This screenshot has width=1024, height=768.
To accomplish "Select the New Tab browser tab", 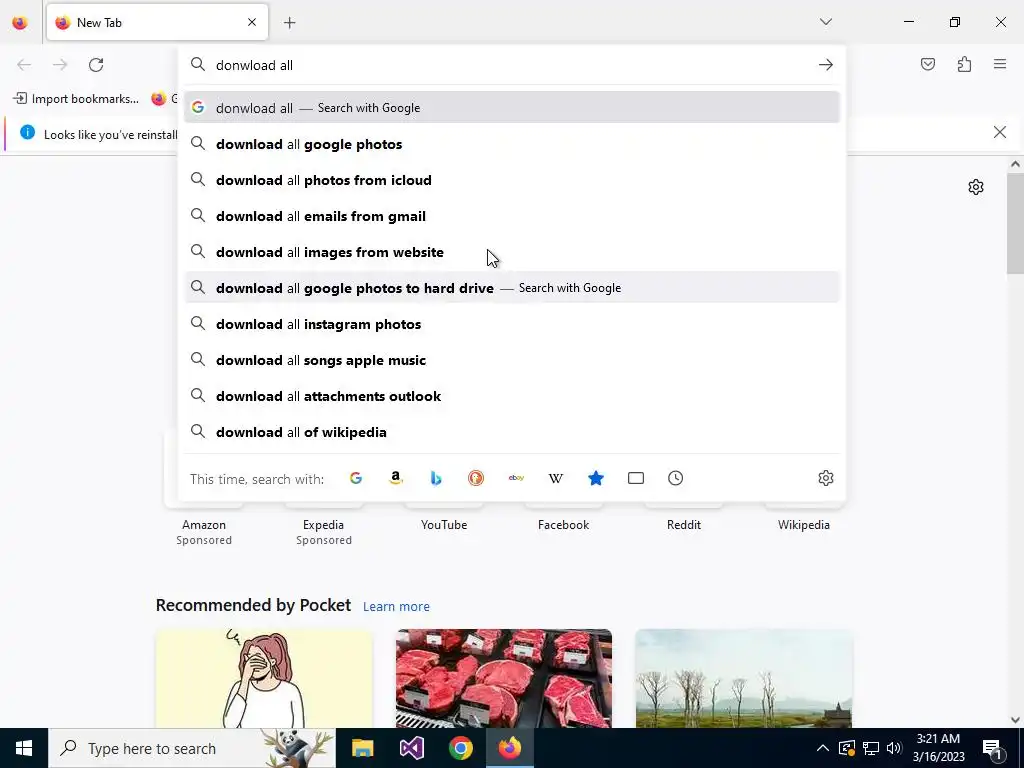I will 157,22.
